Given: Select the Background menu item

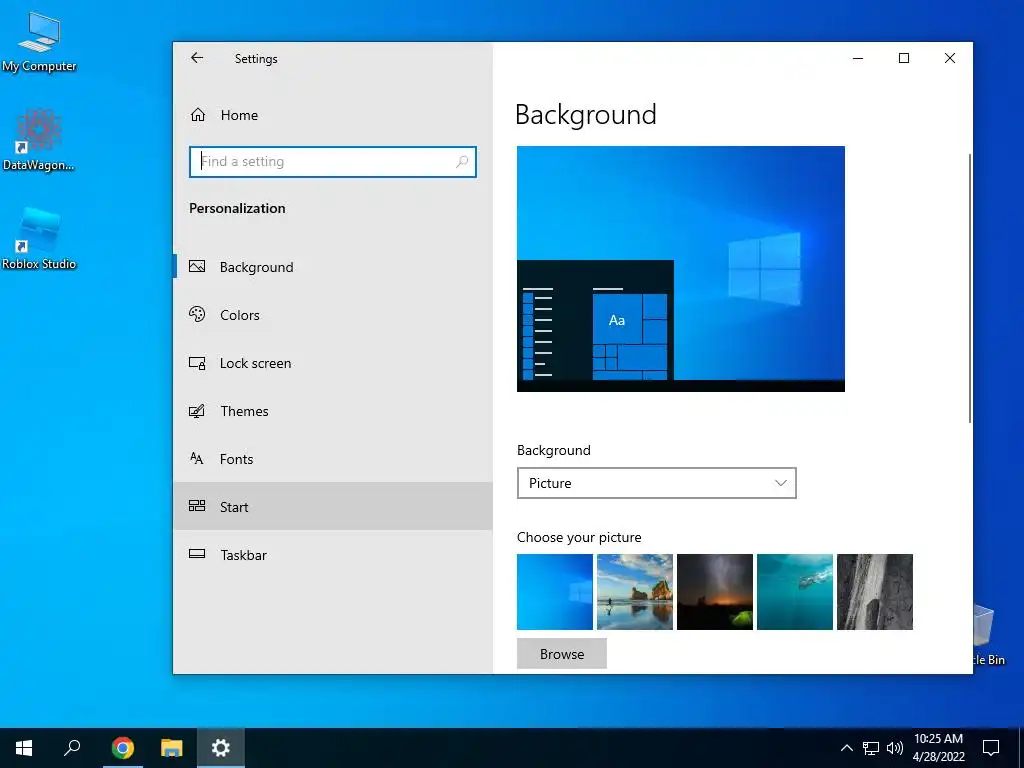Looking at the screenshot, I should click(x=333, y=266).
